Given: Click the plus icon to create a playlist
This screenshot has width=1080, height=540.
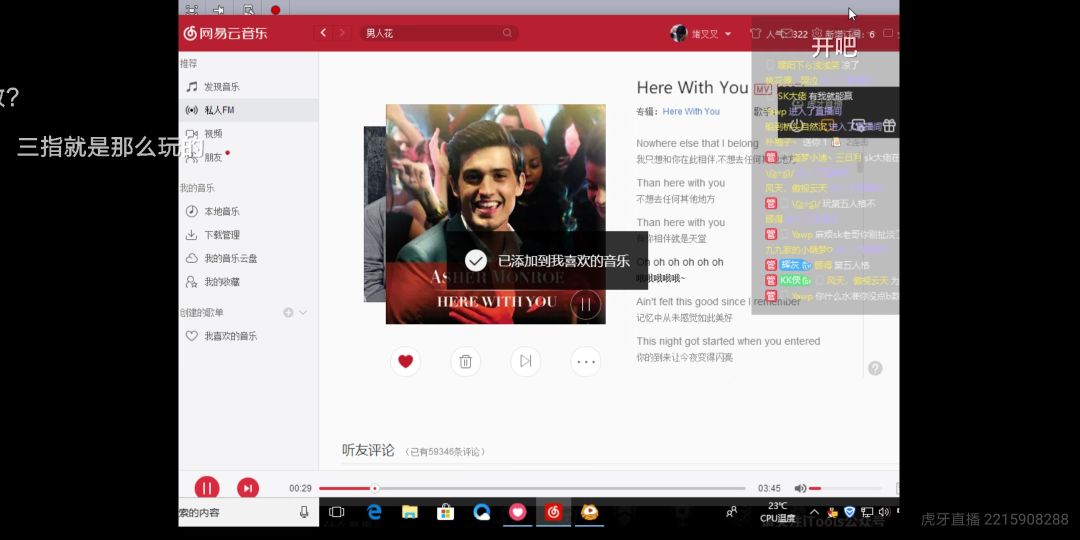Looking at the screenshot, I should click(x=288, y=313).
